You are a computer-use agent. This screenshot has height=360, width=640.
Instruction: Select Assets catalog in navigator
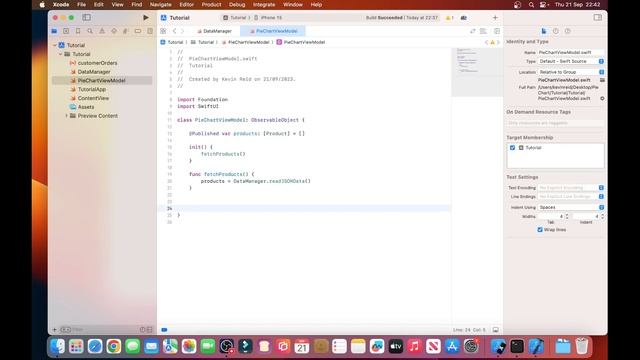pos(86,107)
